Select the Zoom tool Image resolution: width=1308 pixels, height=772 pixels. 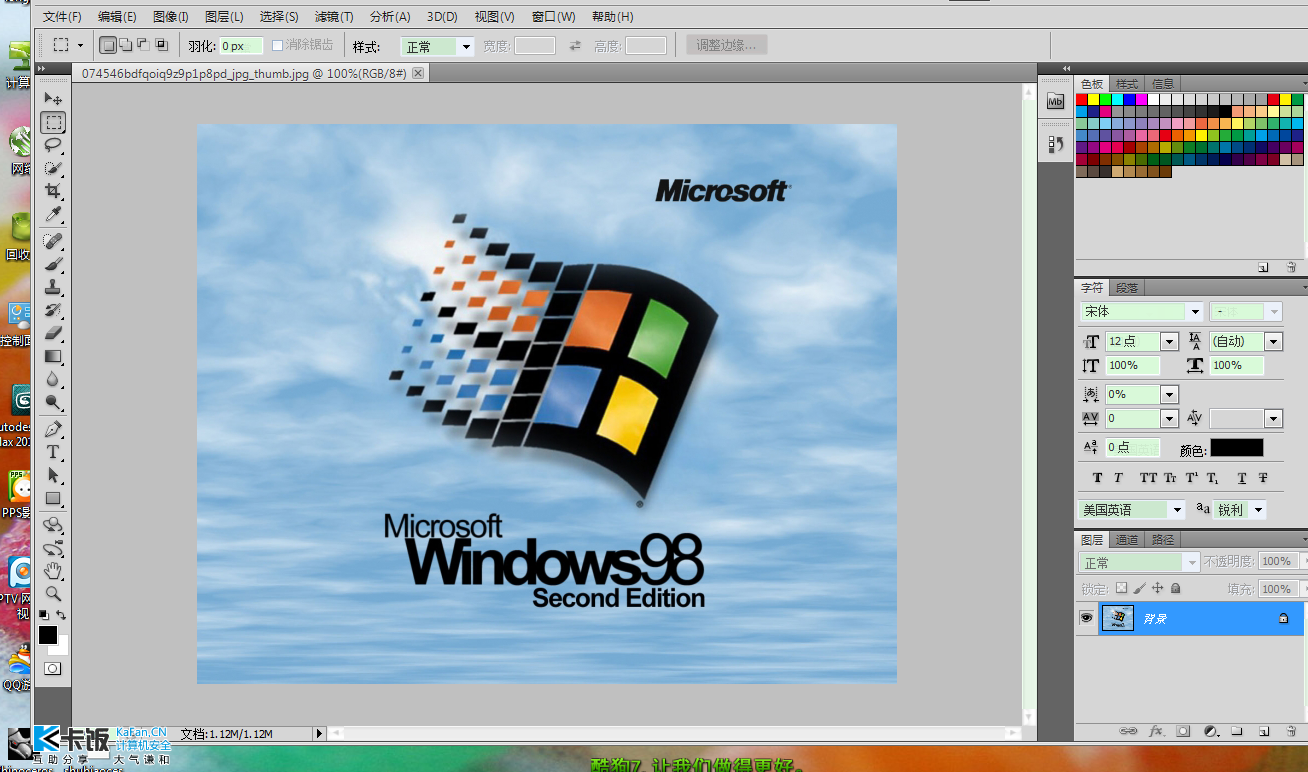(53, 594)
